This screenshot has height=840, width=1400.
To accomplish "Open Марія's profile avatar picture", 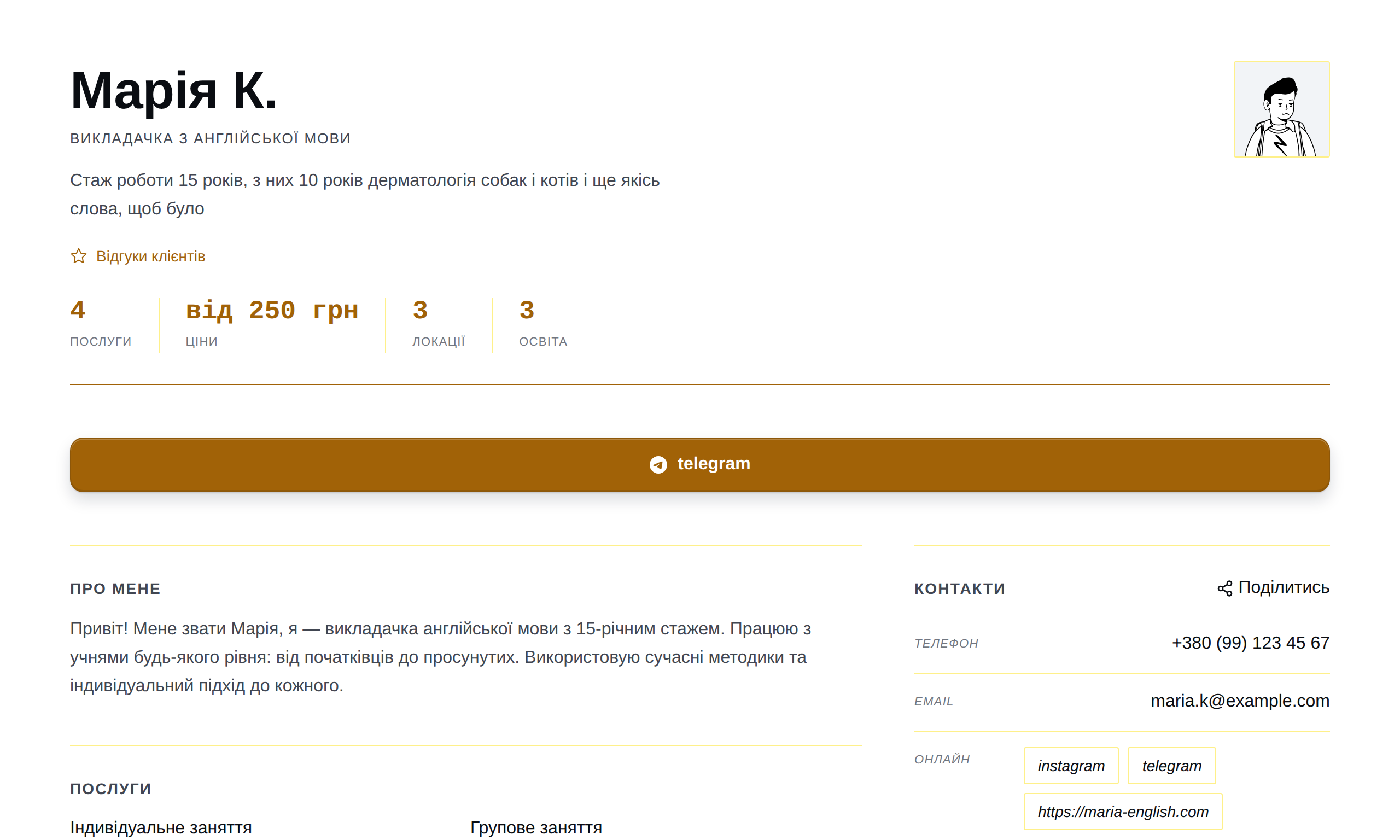I will [1281, 109].
